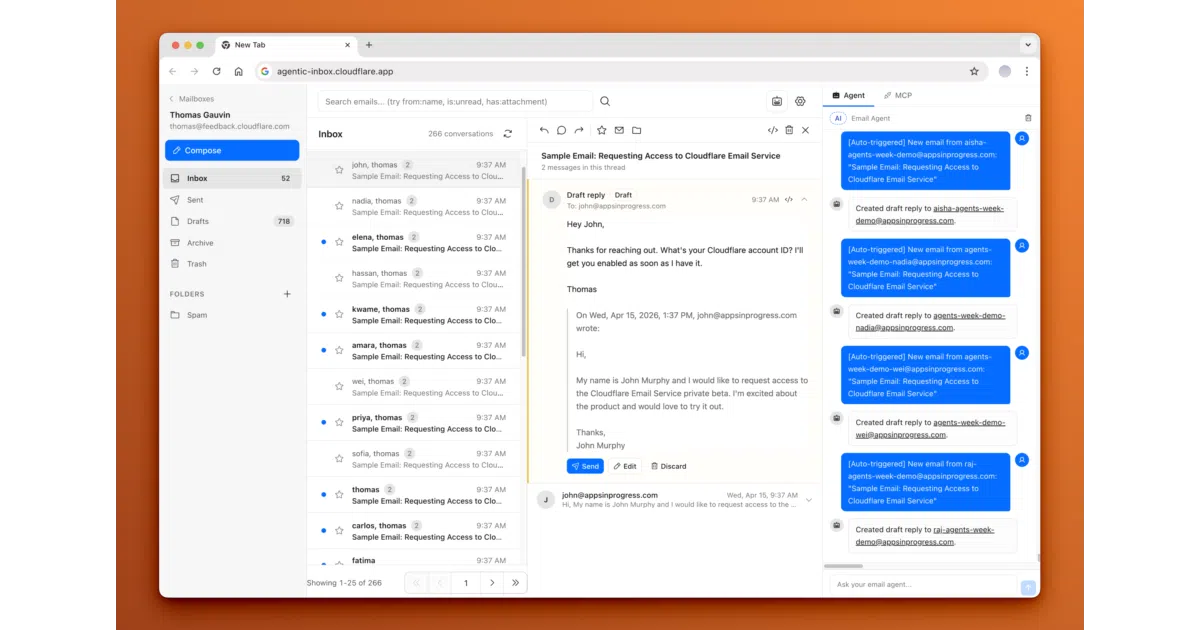Viewport: 1200px width, 630px height.
Task: Open a new browser tab with plus
Action: pos(369,45)
